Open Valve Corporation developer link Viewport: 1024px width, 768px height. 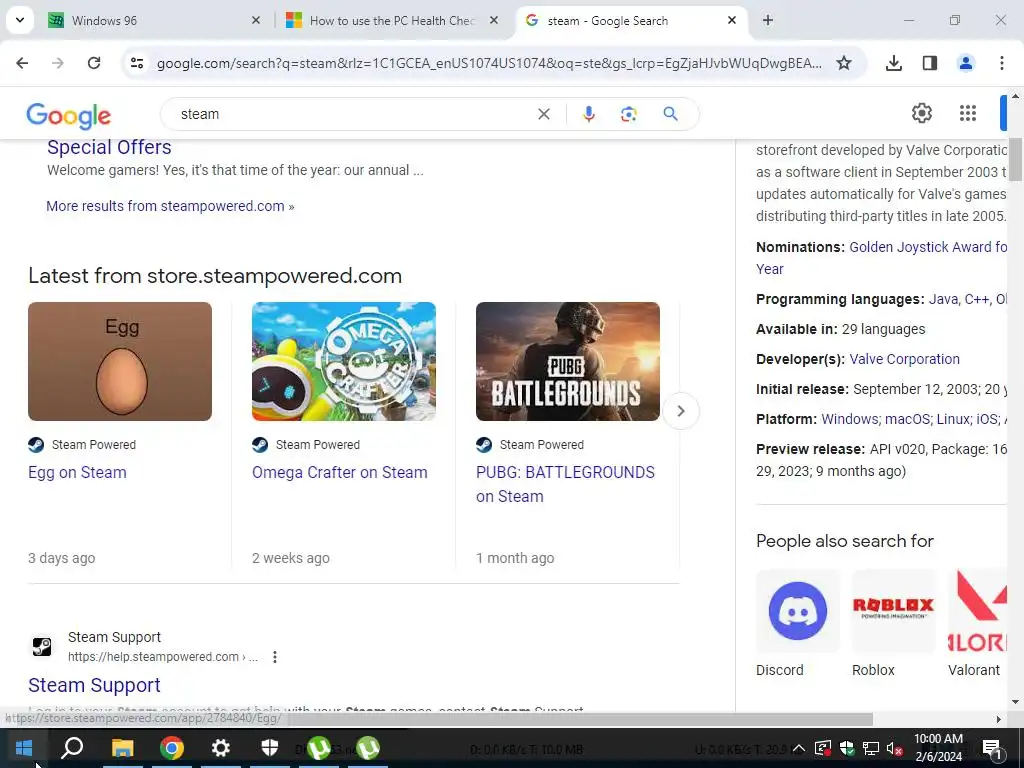[904, 359]
